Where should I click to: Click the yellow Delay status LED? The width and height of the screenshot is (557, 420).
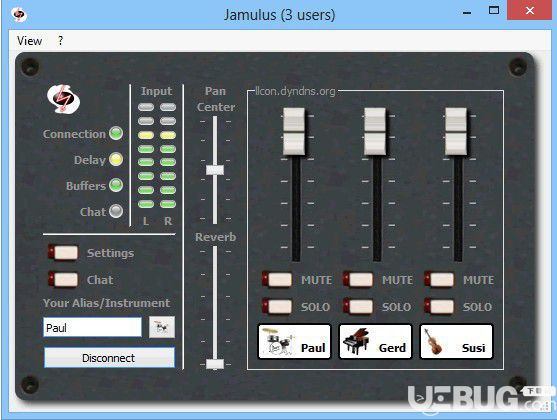(x=116, y=159)
